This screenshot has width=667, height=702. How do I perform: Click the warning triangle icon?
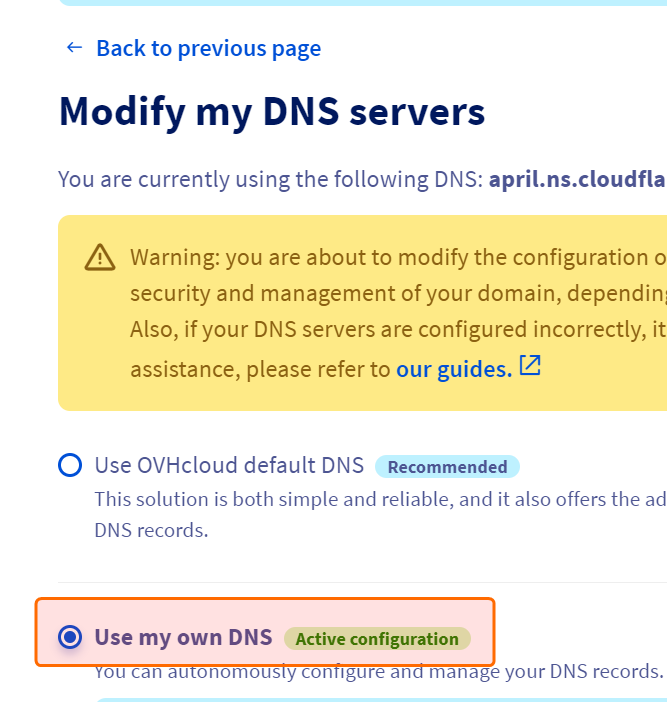pos(100,258)
